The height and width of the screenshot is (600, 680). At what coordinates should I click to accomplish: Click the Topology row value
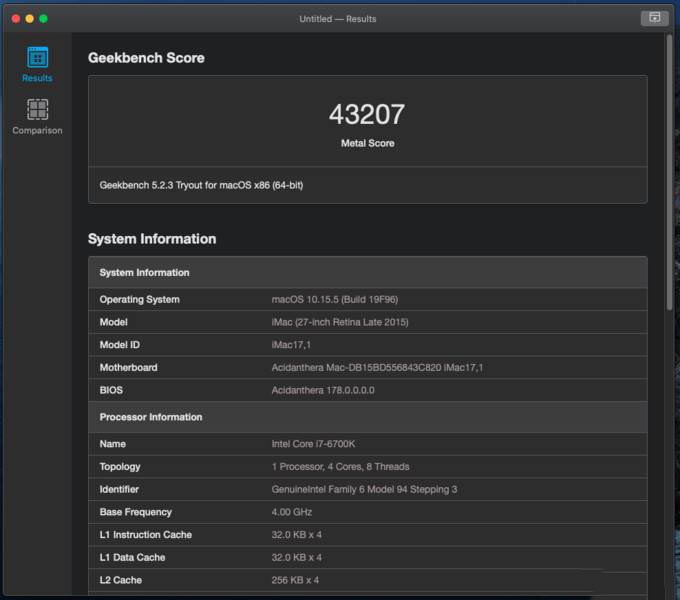coord(340,466)
